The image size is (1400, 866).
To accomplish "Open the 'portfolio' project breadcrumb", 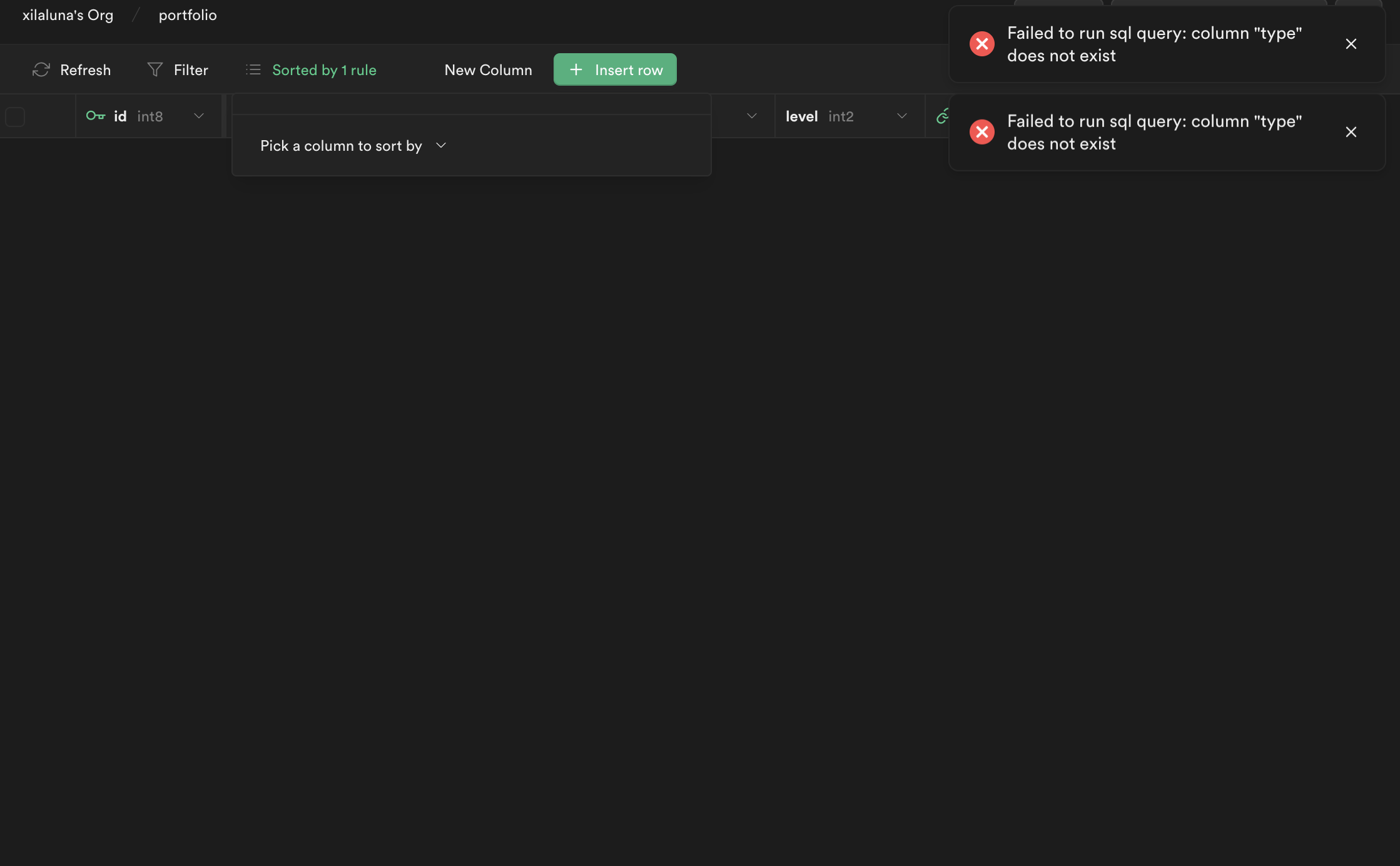I will pyautogui.click(x=188, y=15).
